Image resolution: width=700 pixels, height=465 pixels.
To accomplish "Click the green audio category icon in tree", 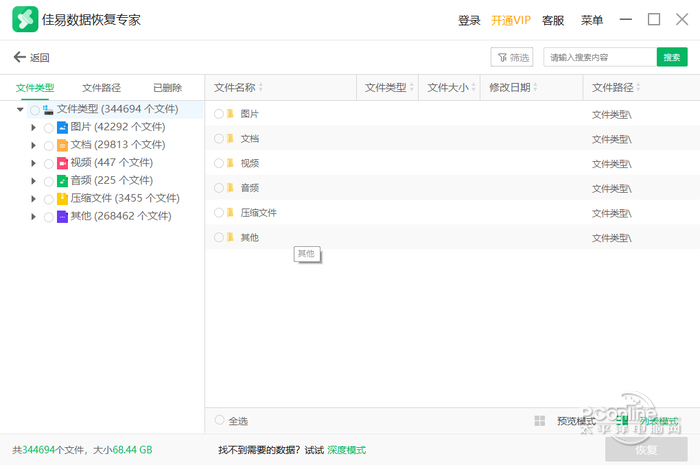I will 62,181.
